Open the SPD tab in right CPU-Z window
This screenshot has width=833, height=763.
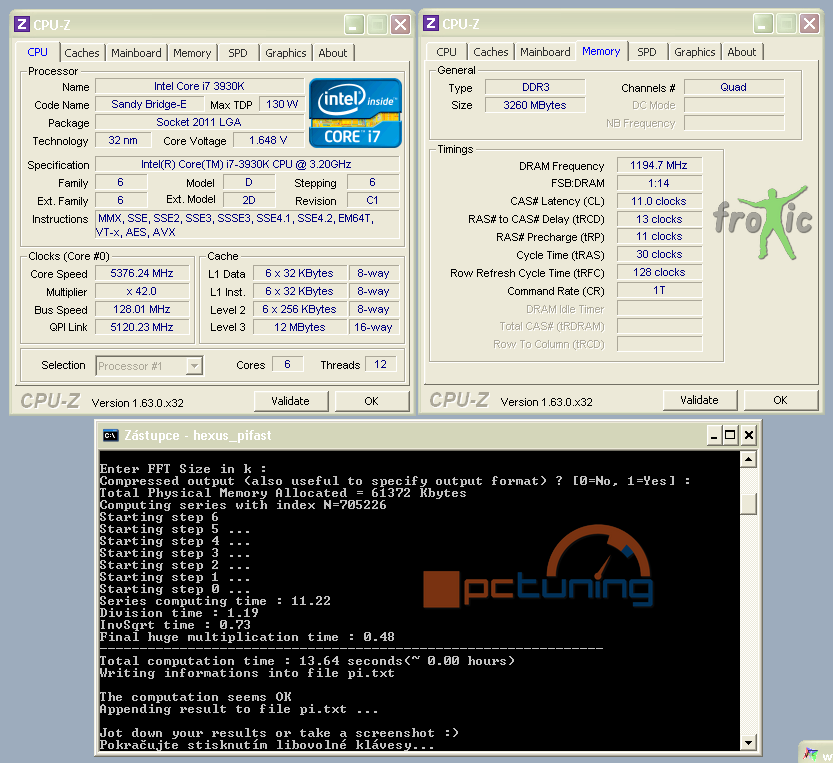pyautogui.click(x=647, y=52)
